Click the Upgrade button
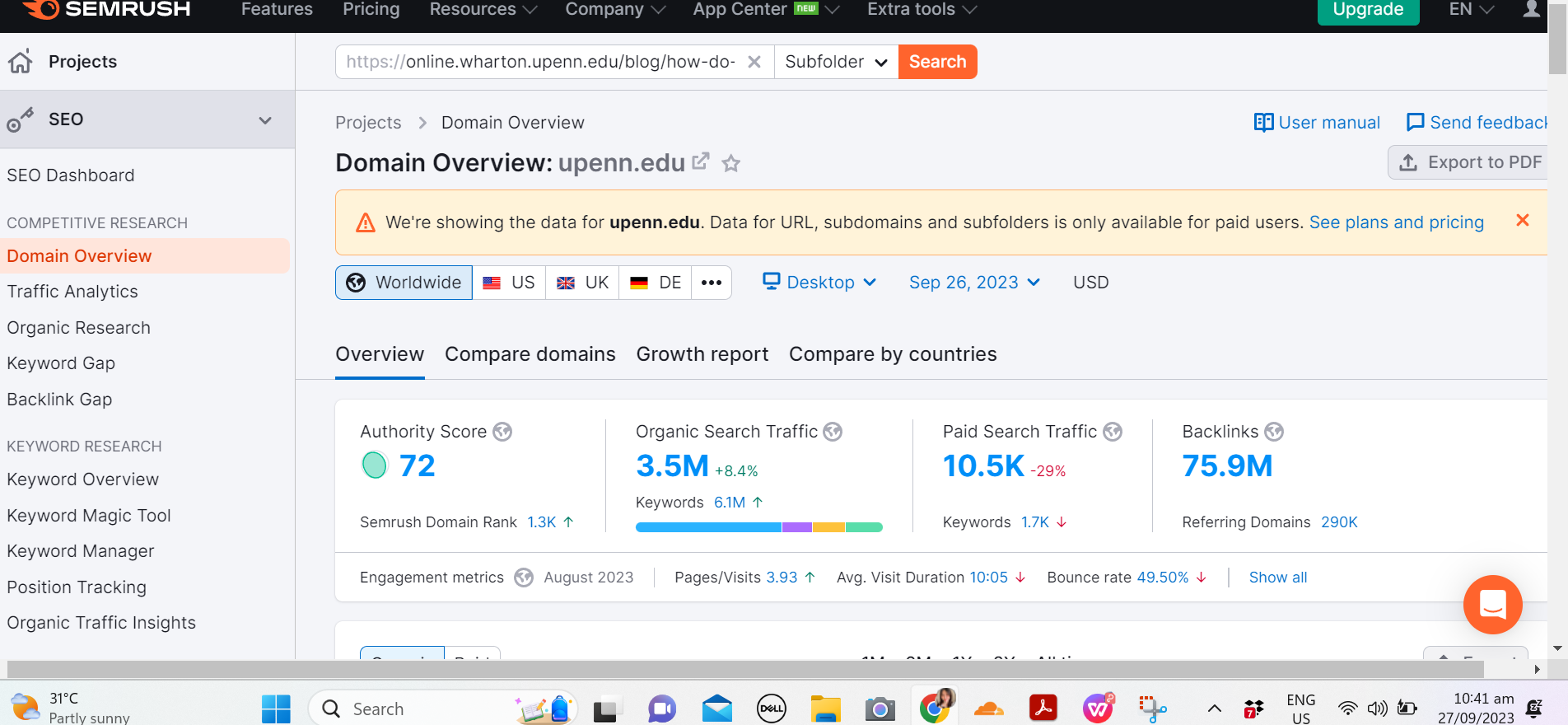Viewport: 1568px width, 725px height. click(1368, 10)
